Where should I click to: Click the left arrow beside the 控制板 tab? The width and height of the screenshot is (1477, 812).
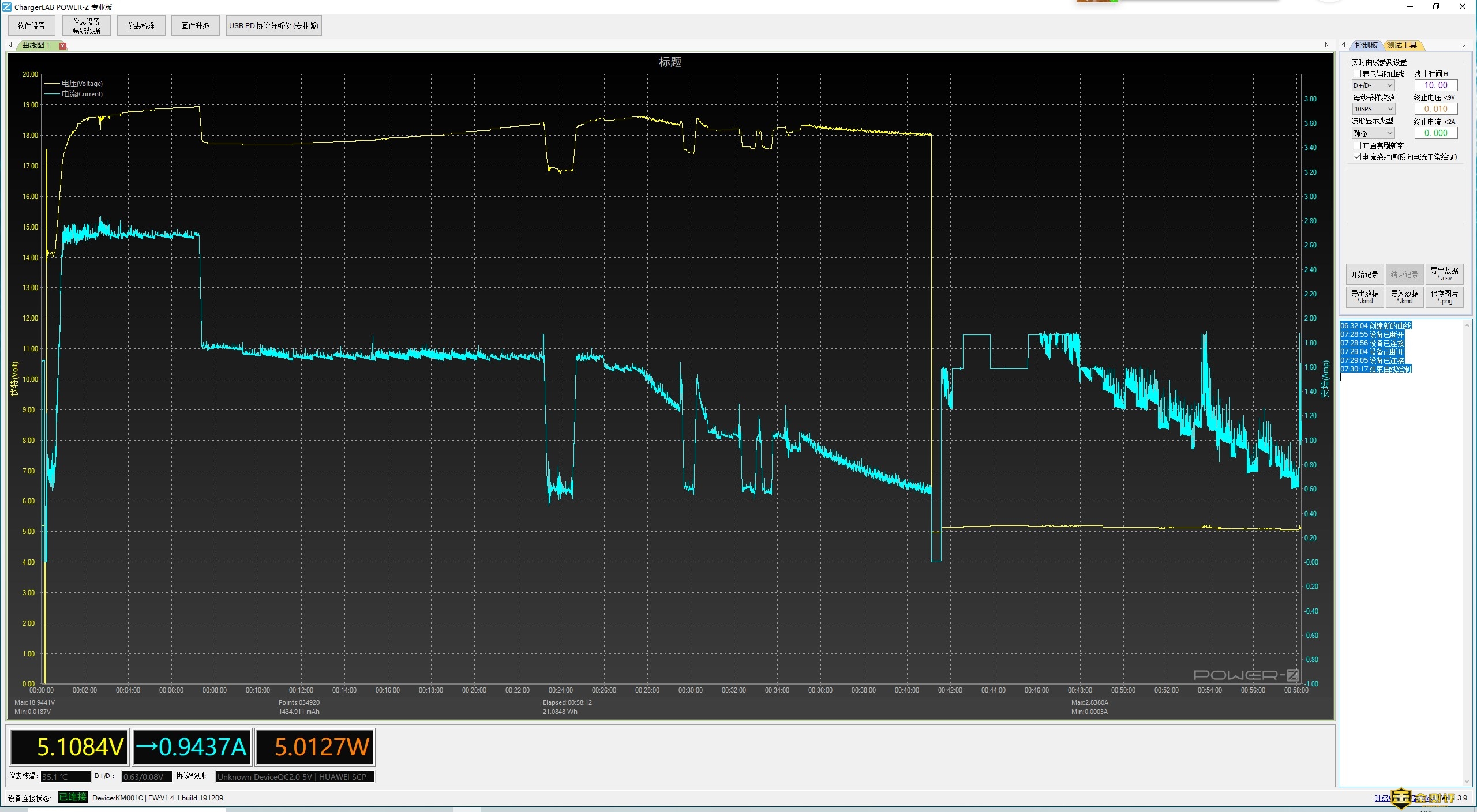pos(1344,45)
